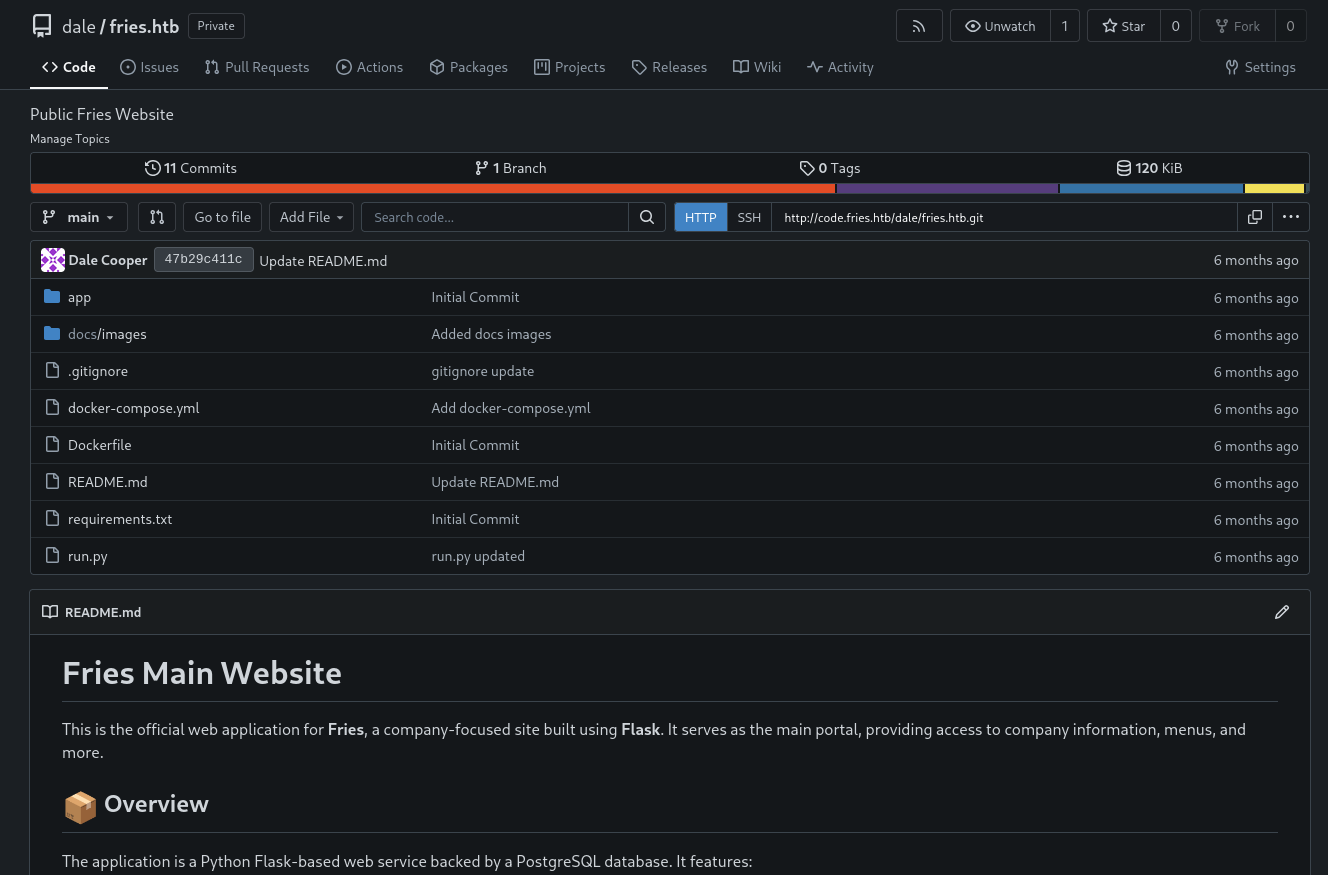Click the Dale Cooper author name

108,260
